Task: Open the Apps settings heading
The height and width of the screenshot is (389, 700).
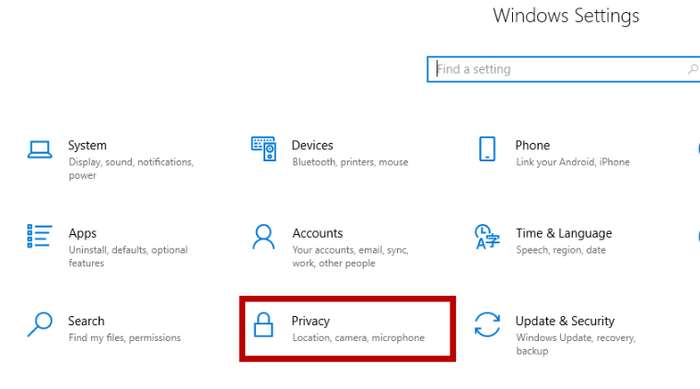Action: [x=83, y=233]
